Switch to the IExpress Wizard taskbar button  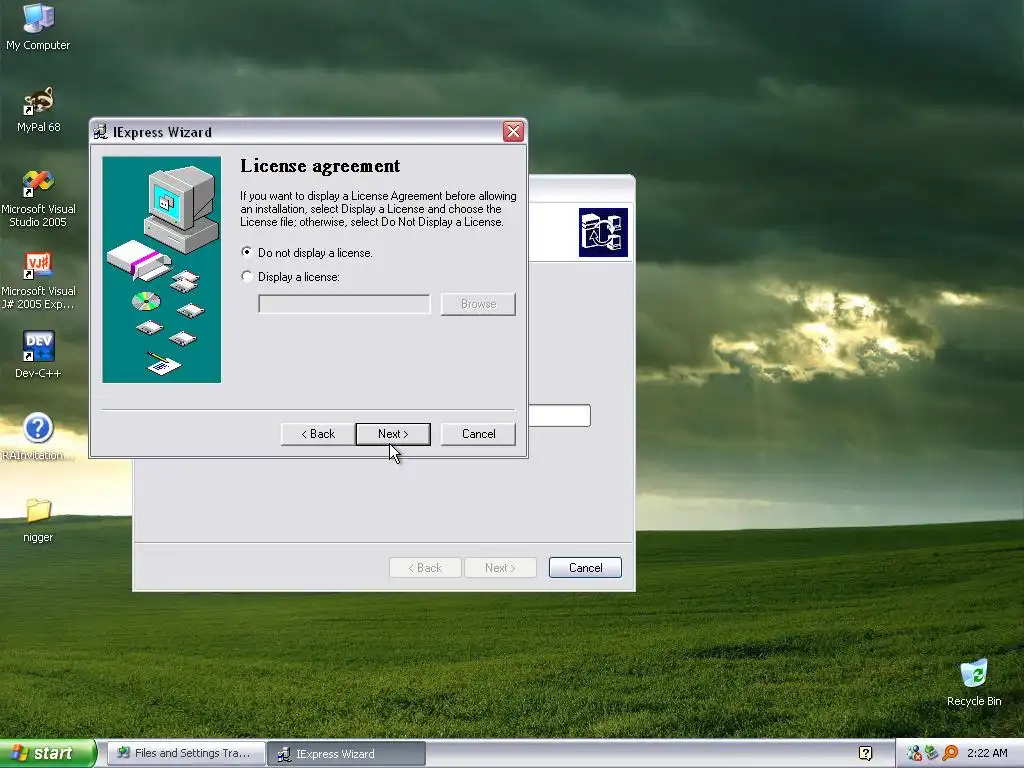click(x=346, y=753)
